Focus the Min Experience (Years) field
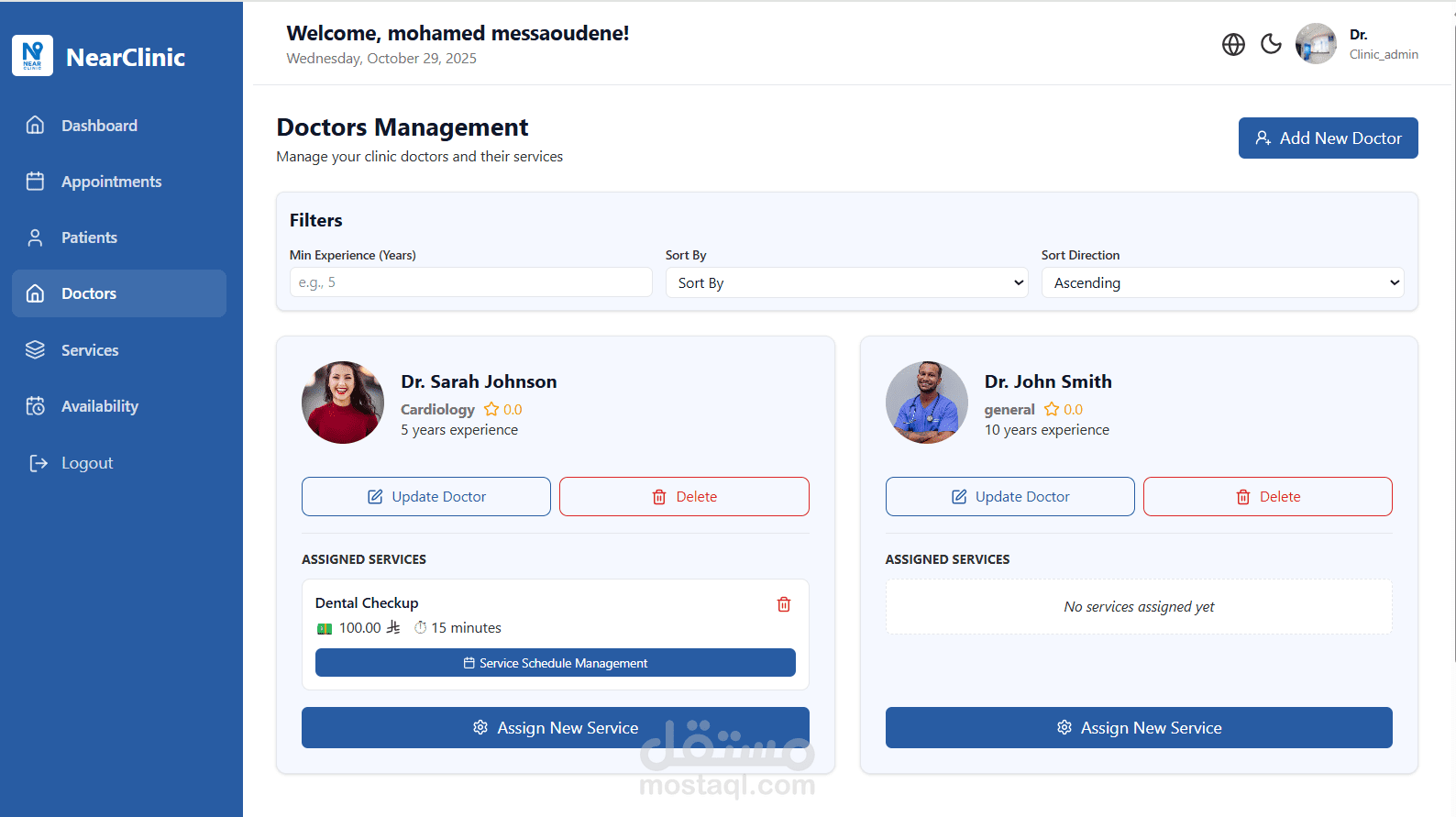Screen dimensions: 1456x817 point(471,282)
